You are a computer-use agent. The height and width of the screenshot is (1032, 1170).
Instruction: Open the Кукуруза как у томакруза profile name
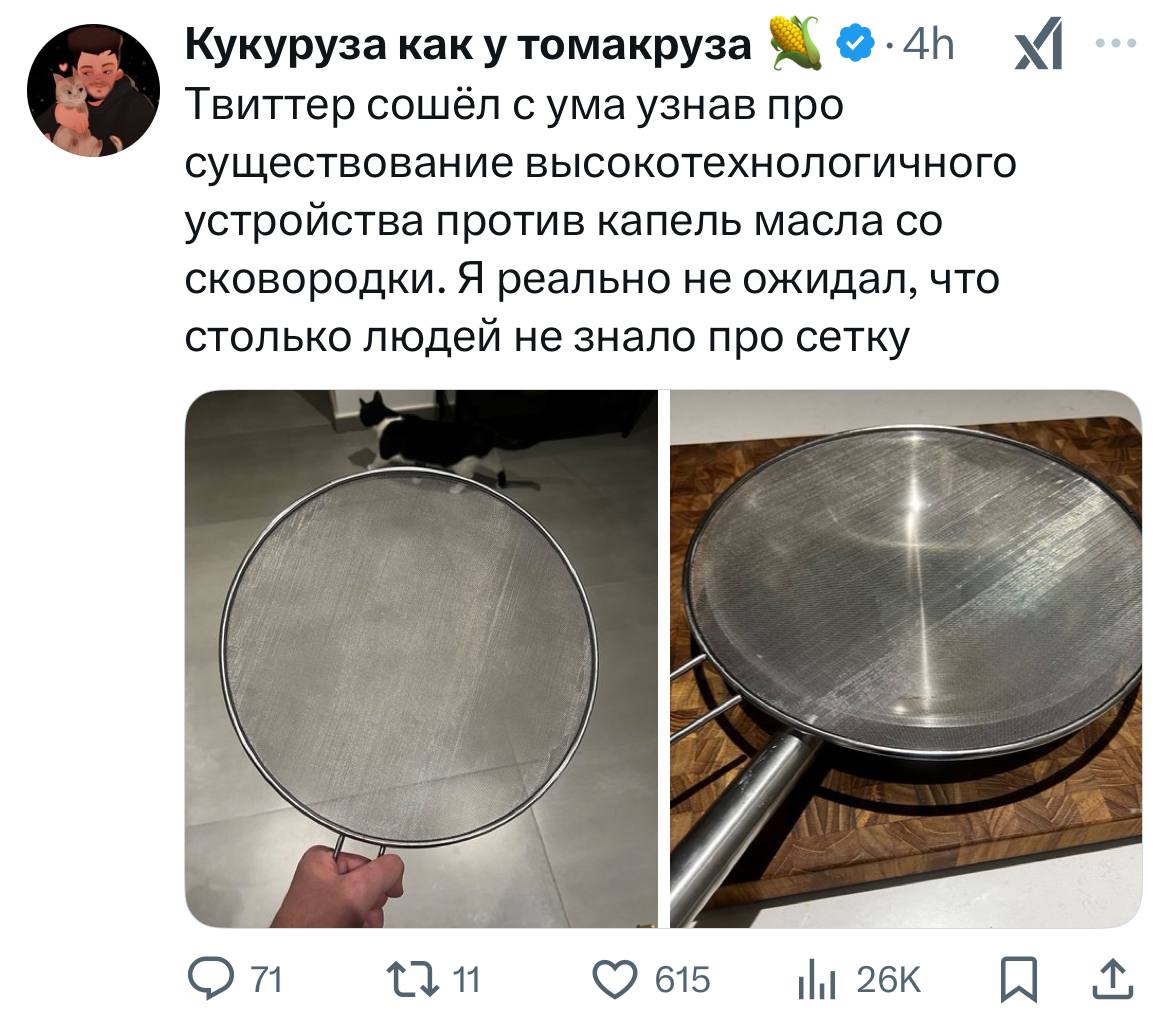pyautogui.click(x=467, y=45)
